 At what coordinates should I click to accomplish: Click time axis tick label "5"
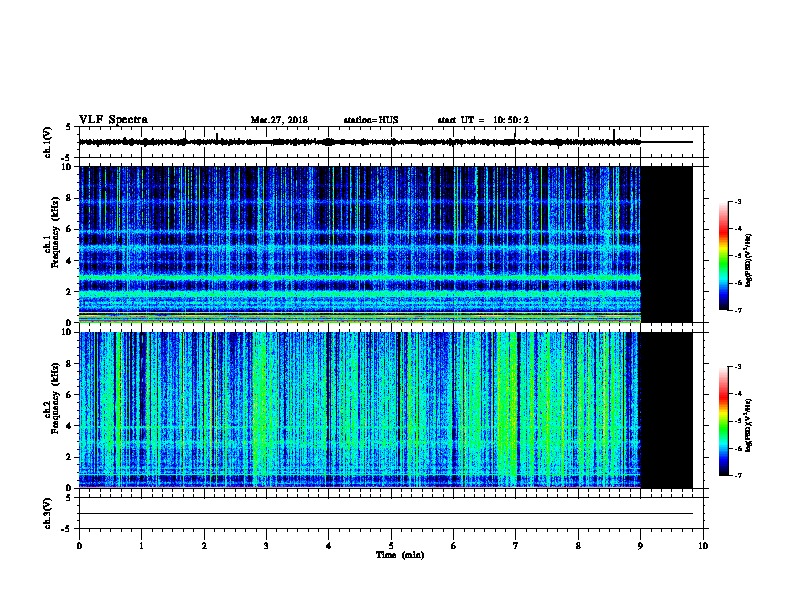(391, 546)
